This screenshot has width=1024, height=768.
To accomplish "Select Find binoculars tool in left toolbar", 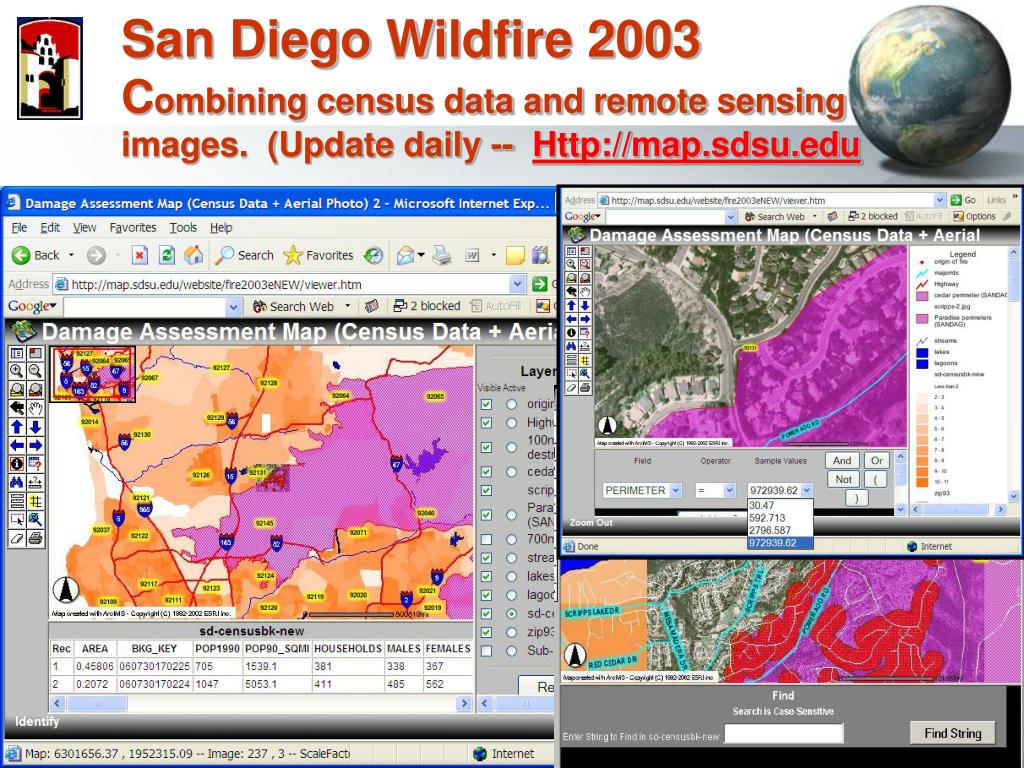I will point(17,483).
